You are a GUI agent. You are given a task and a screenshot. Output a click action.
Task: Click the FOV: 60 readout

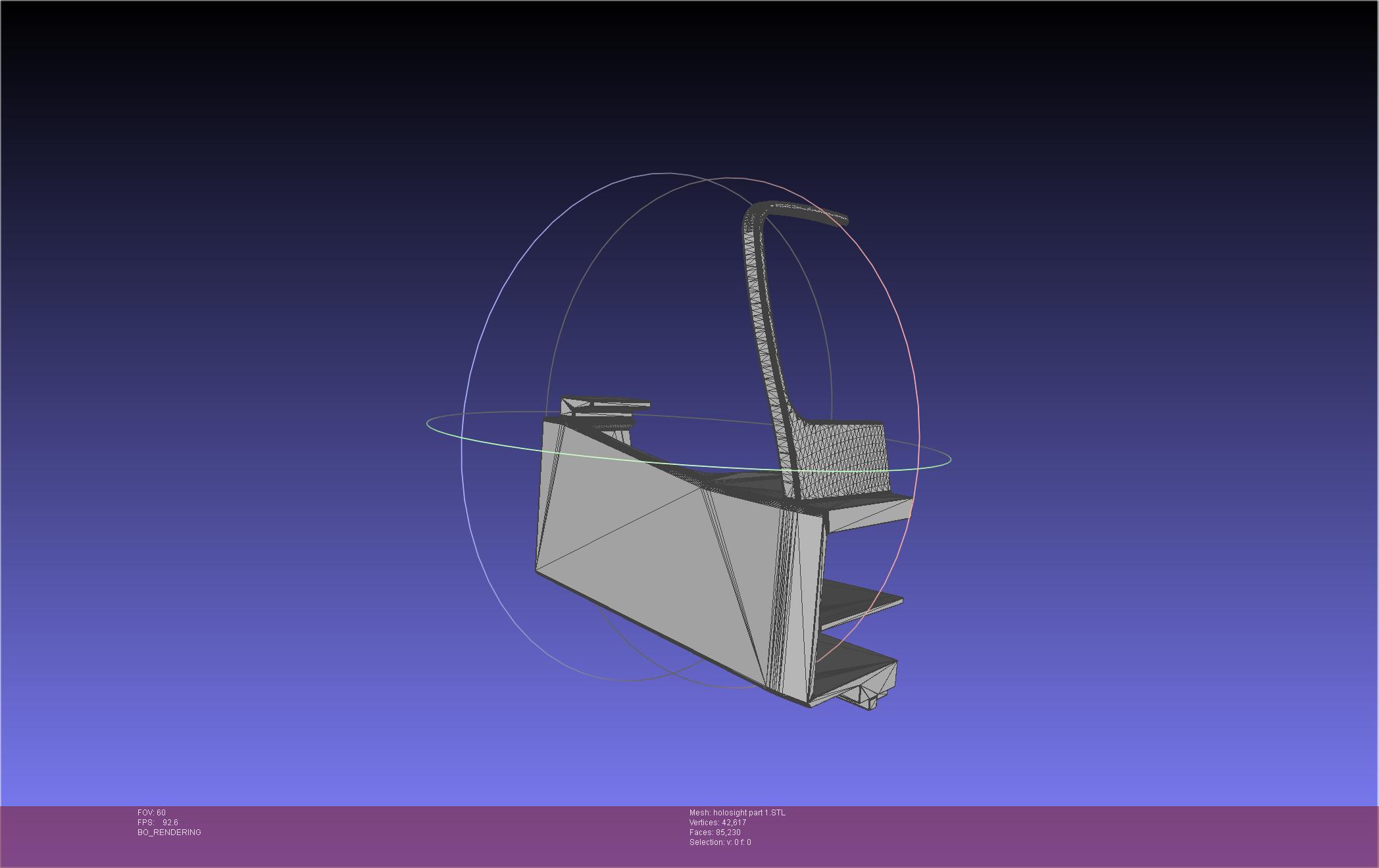pos(152,813)
